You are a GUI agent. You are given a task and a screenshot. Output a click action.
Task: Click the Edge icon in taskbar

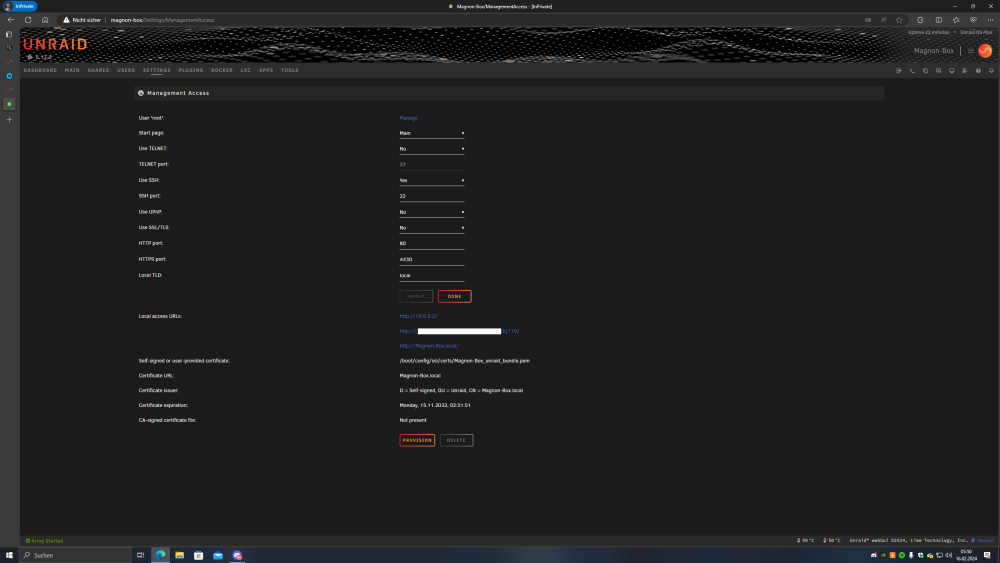pyautogui.click(x=161, y=555)
